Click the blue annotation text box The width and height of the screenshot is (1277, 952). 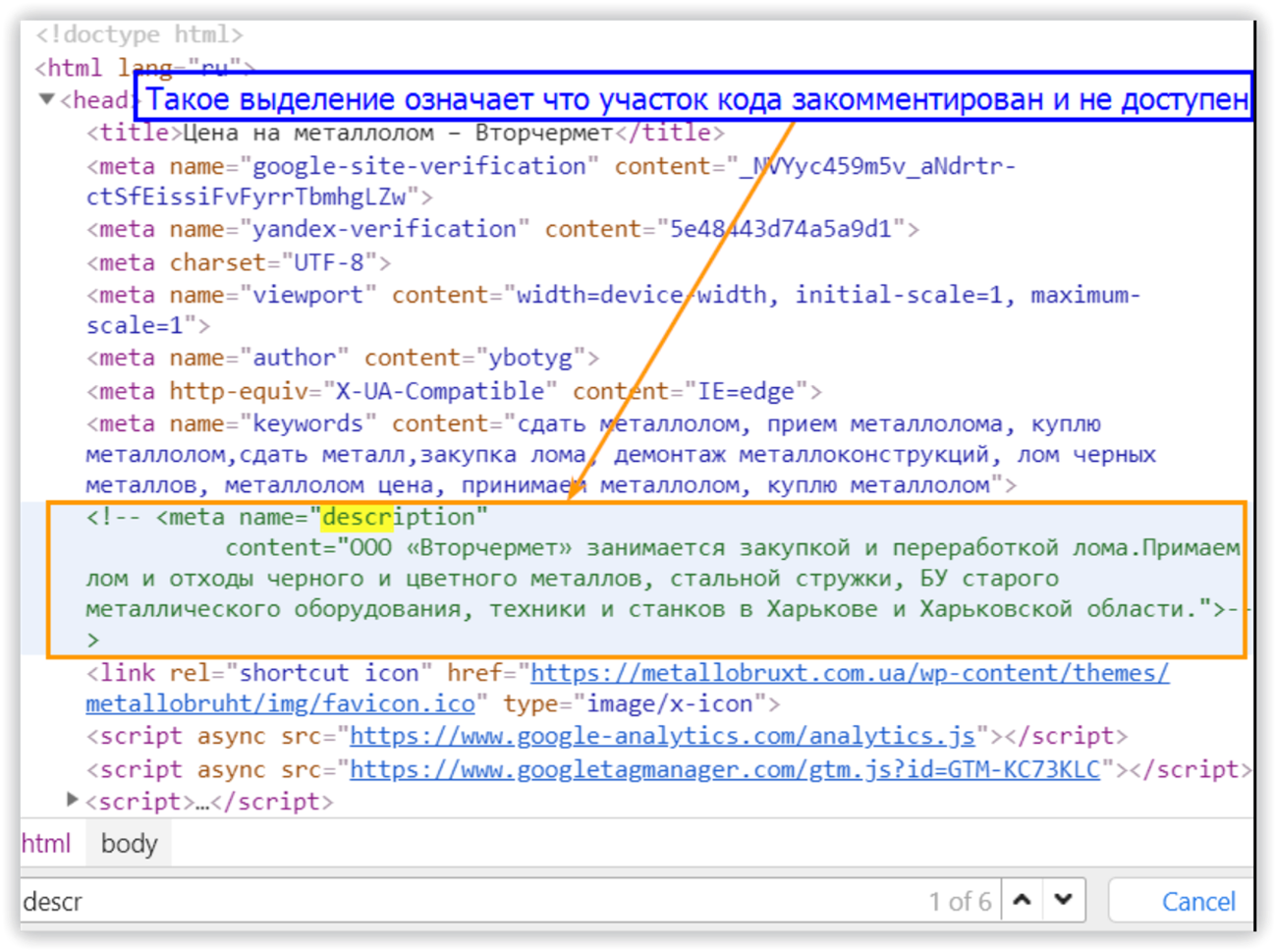(694, 97)
